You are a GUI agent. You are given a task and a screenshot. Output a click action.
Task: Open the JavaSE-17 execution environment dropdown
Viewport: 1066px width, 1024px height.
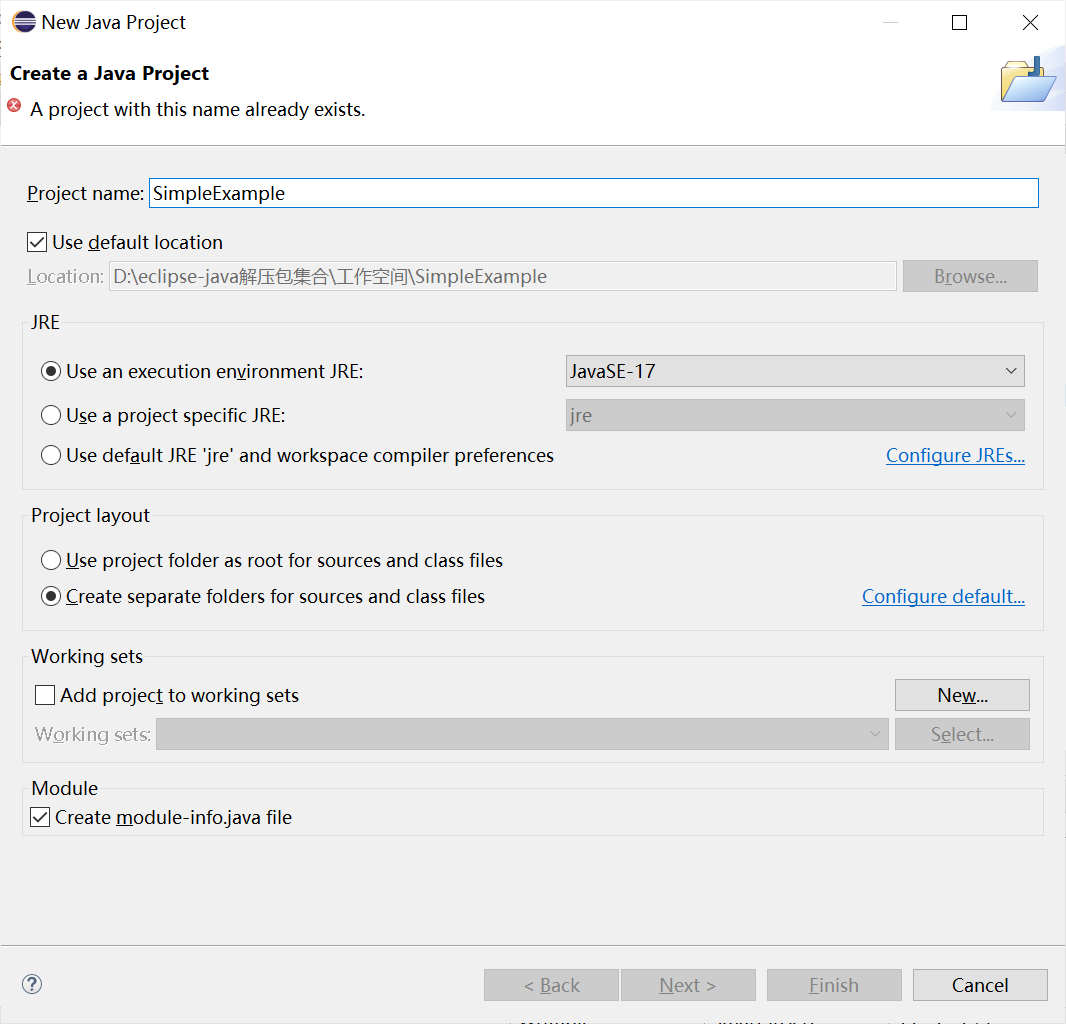[x=795, y=371]
